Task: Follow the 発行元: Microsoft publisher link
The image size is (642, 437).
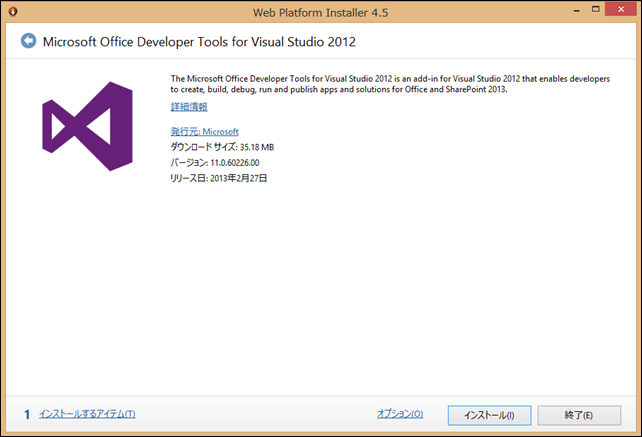Action: coord(204,131)
